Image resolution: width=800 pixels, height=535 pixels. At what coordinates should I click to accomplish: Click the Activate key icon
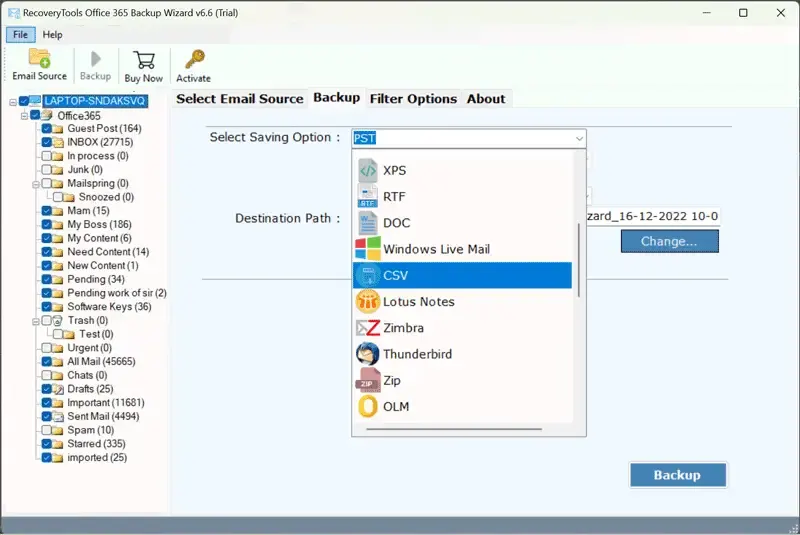[193, 60]
